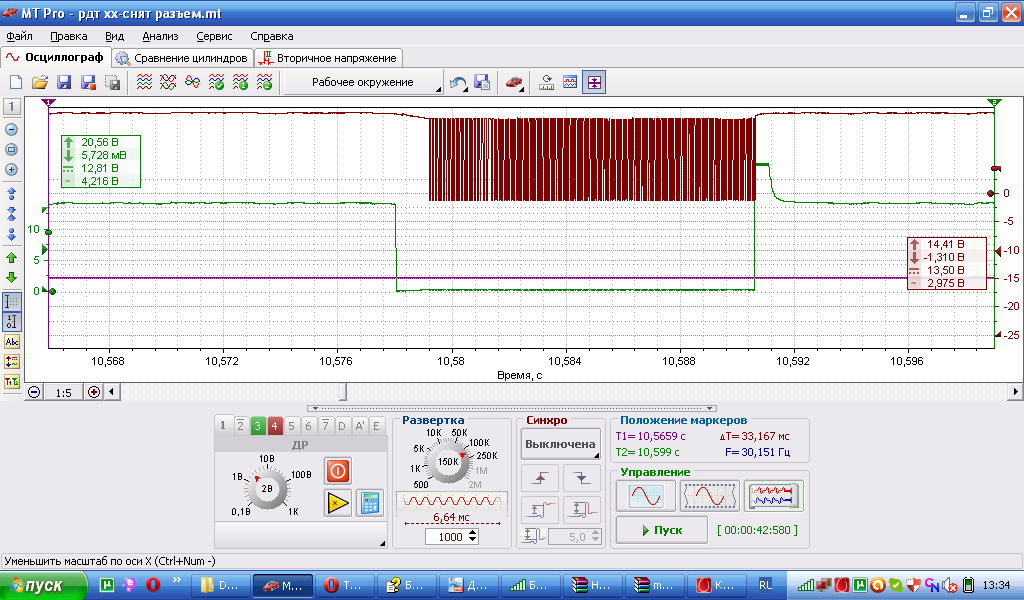Toggle the vertical grid lines button in the left toolbar
The width and height of the screenshot is (1024, 600).
12,302
